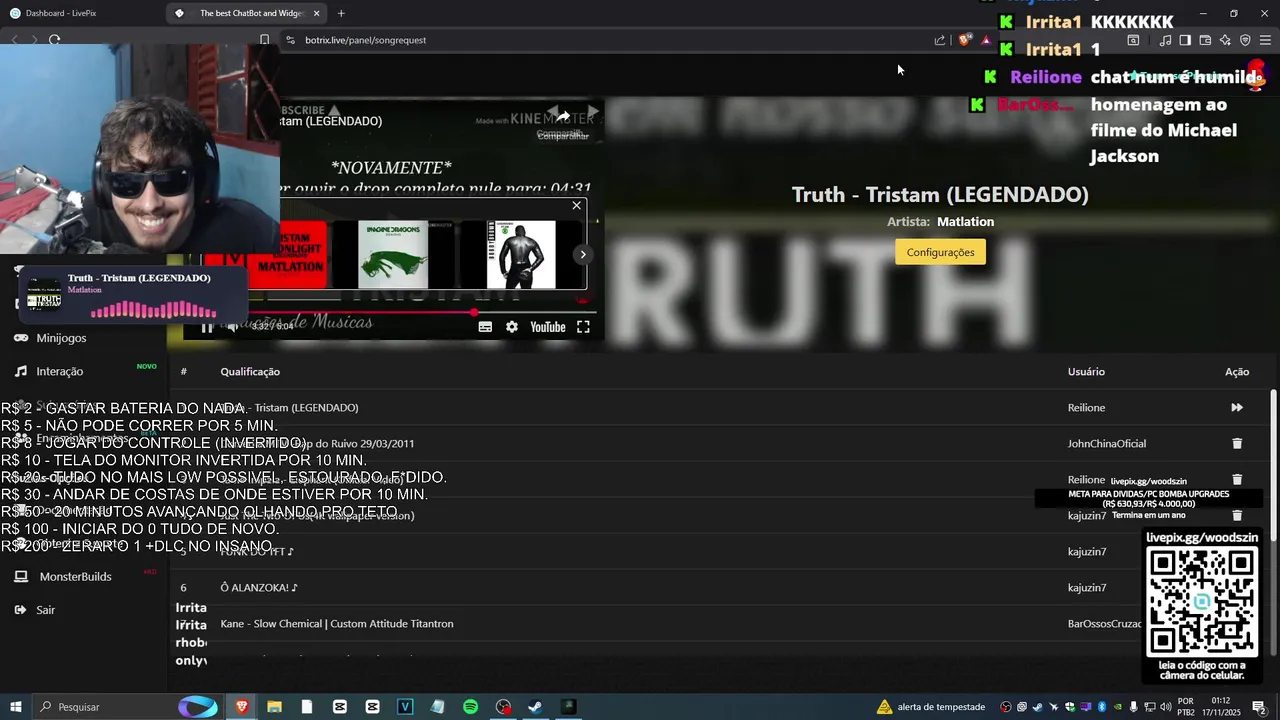Open the Brave music playlist icon

1165,40
